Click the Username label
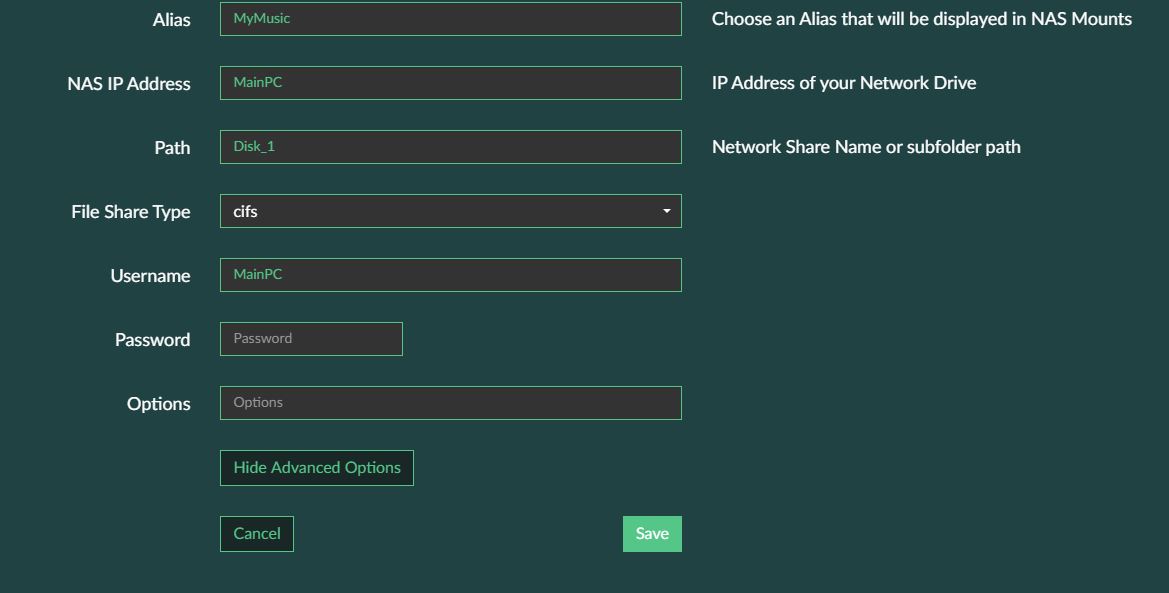The image size is (1169, 593). (x=150, y=276)
